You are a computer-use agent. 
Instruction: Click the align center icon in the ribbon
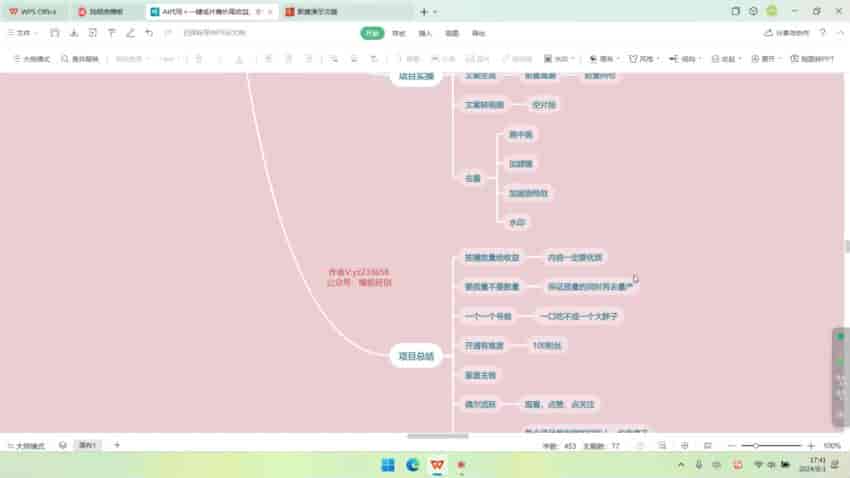[x=288, y=59]
